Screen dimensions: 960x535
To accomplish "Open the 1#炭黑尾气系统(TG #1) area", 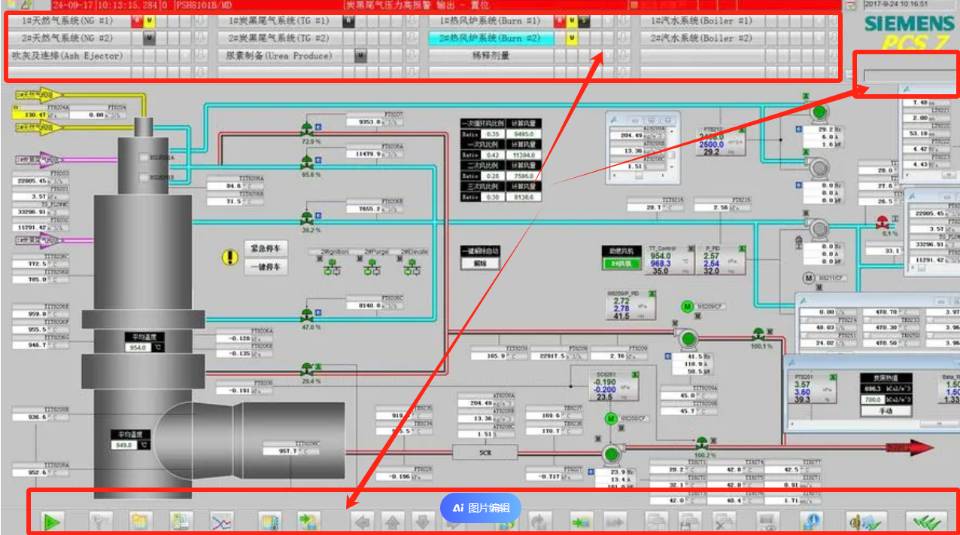I will pyautogui.click(x=279, y=21).
